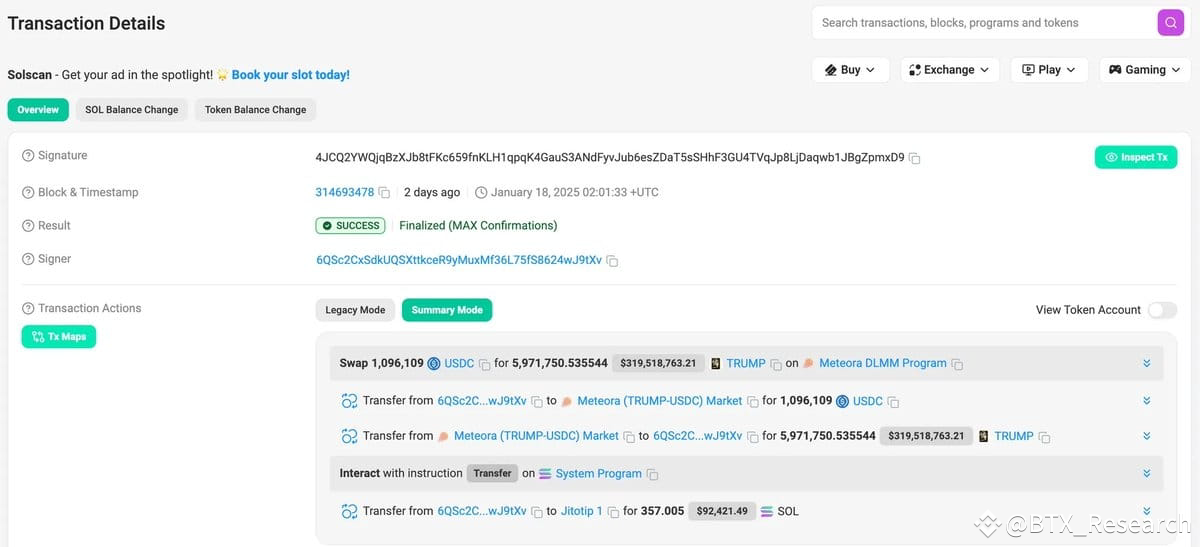Open the Play dropdown
Viewport: 1200px width, 547px height.
point(1049,70)
